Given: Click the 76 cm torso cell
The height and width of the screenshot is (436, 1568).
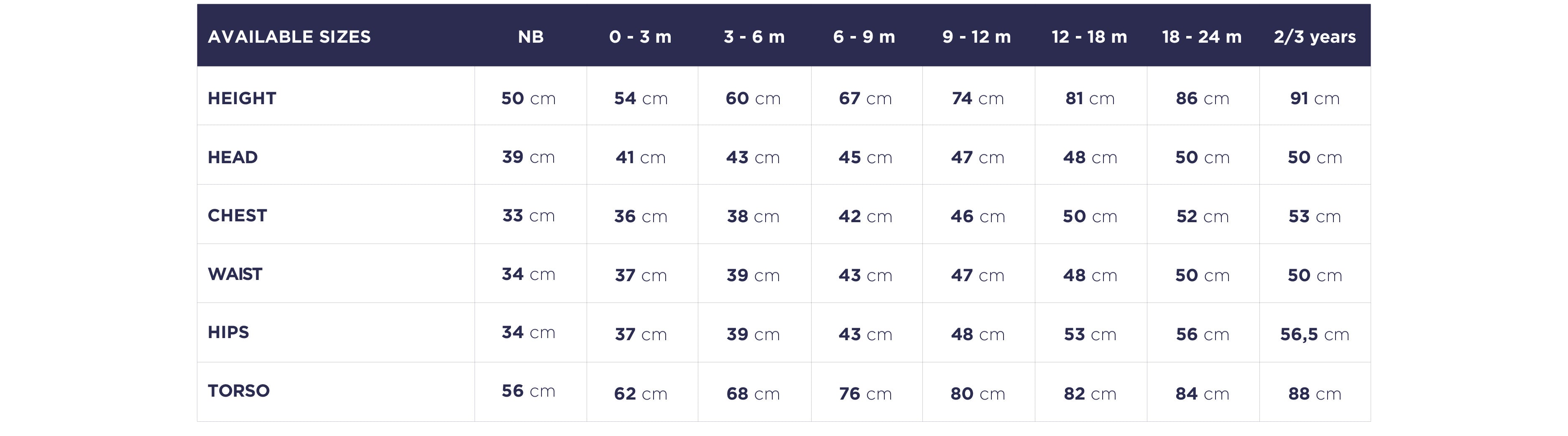Looking at the screenshot, I should point(865,394).
